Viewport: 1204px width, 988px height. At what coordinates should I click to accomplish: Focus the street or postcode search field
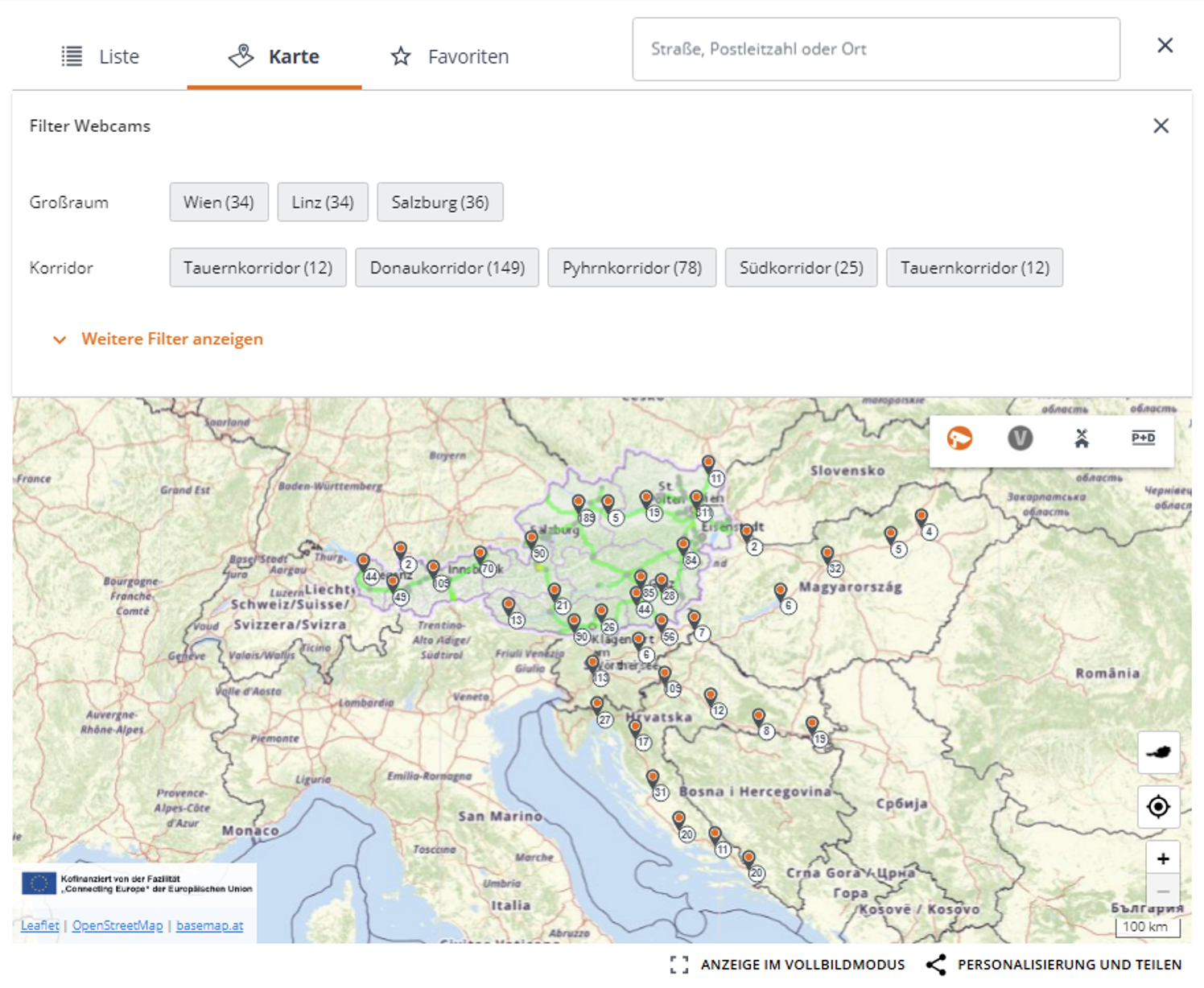pyautogui.click(x=876, y=49)
